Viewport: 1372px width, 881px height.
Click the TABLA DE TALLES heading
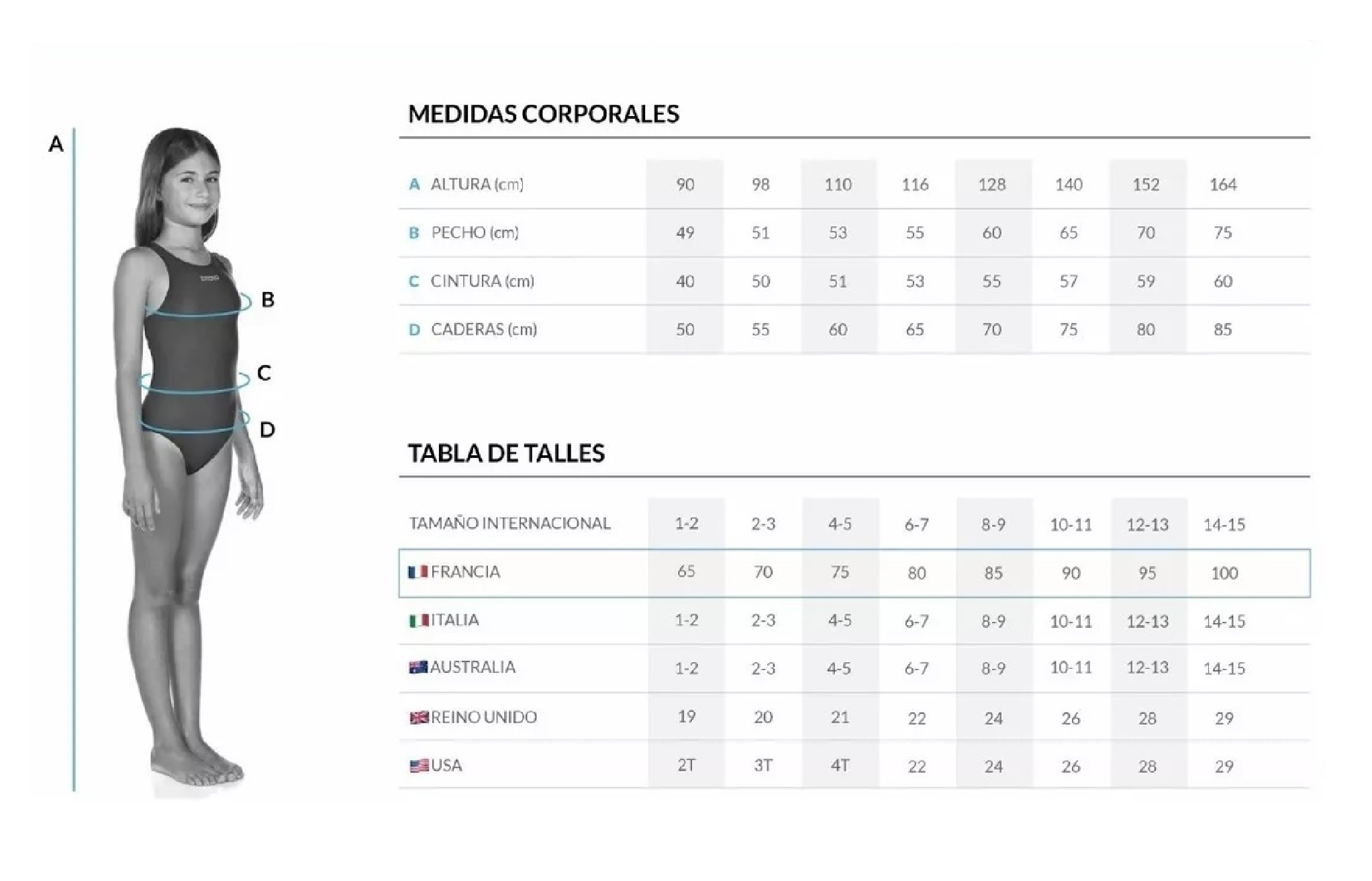tap(506, 453)
